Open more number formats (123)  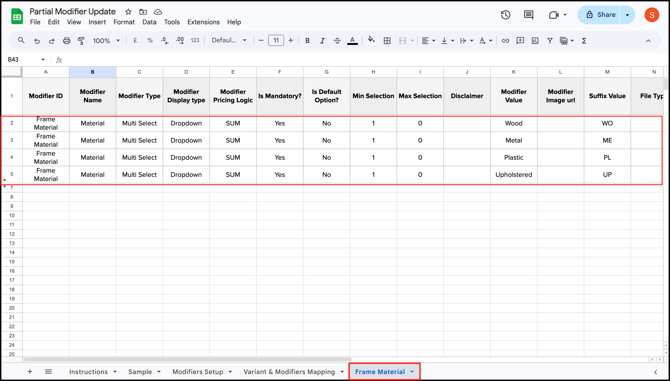point(195,41)
